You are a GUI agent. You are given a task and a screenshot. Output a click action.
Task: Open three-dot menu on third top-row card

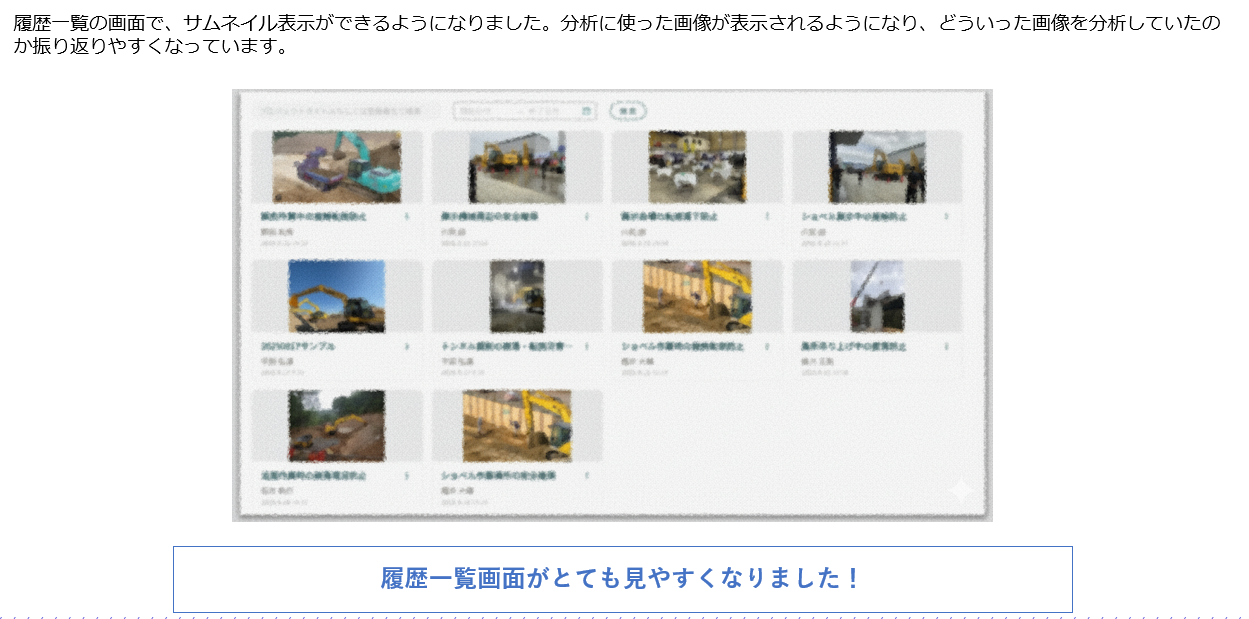[x=767, y=216]
